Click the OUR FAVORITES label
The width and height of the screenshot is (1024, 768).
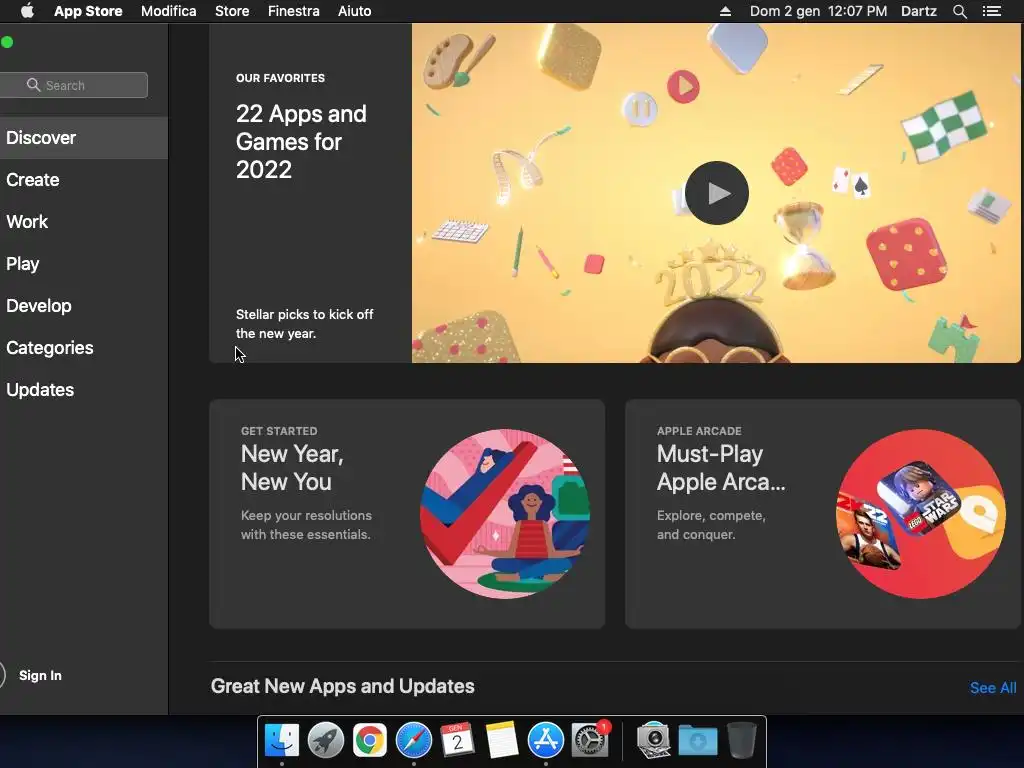point(280,78)
